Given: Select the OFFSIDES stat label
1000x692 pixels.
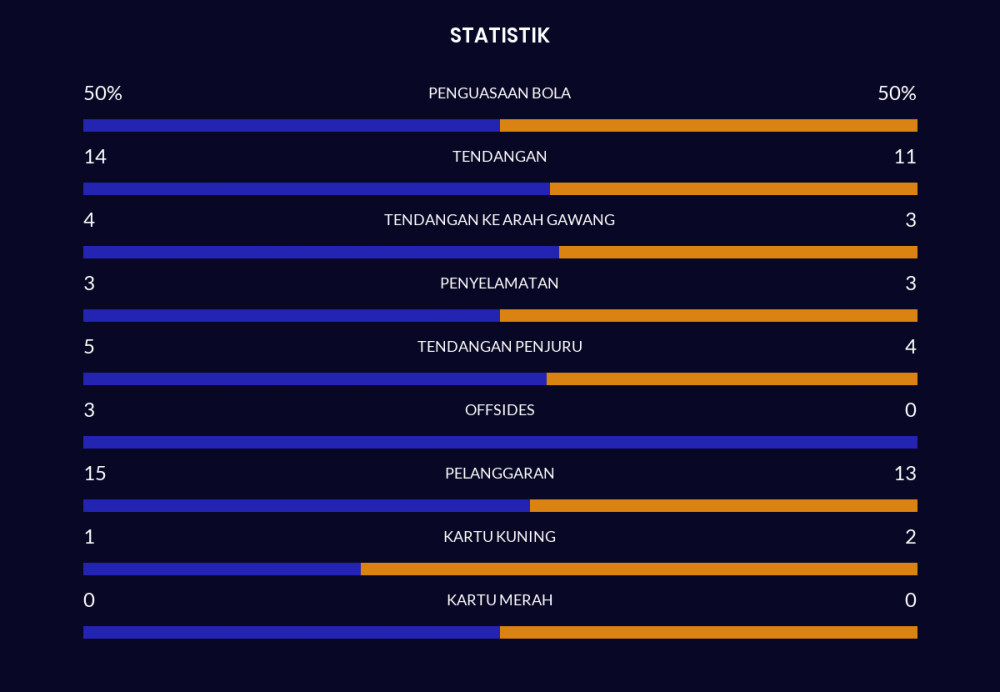Looking at the screenshot, I should (499, 410).
